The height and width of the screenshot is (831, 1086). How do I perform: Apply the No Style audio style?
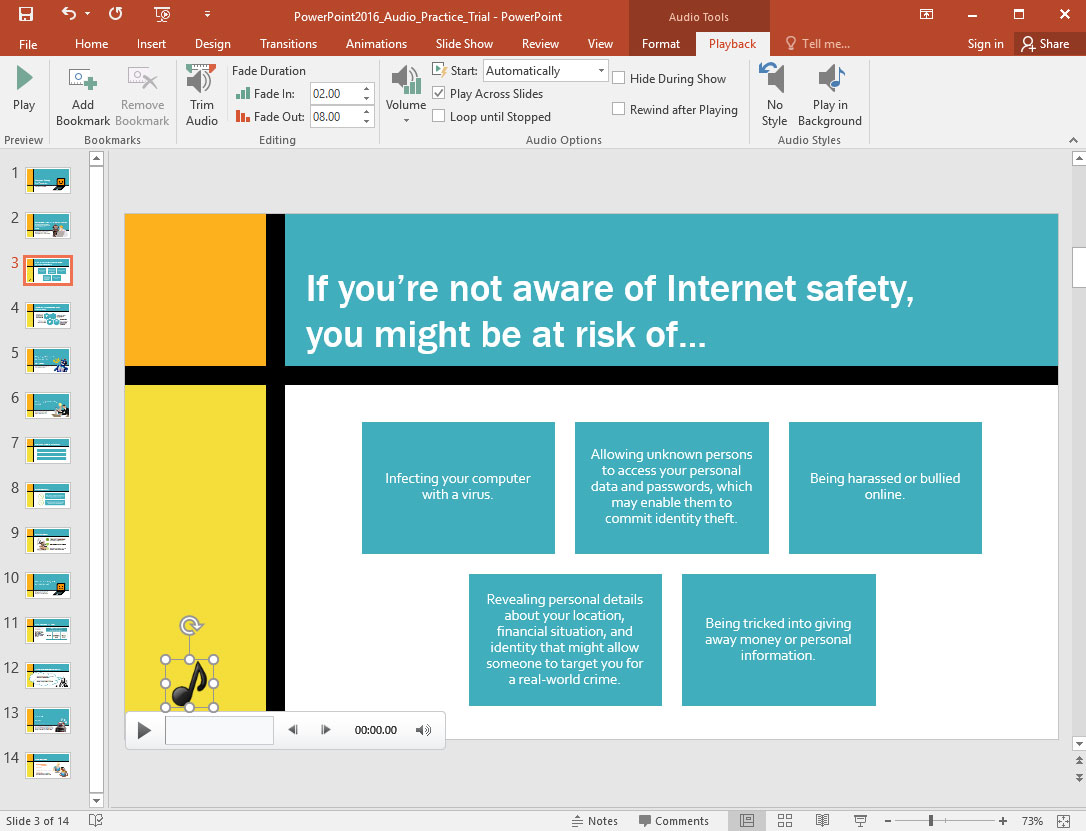click(773, 93)
